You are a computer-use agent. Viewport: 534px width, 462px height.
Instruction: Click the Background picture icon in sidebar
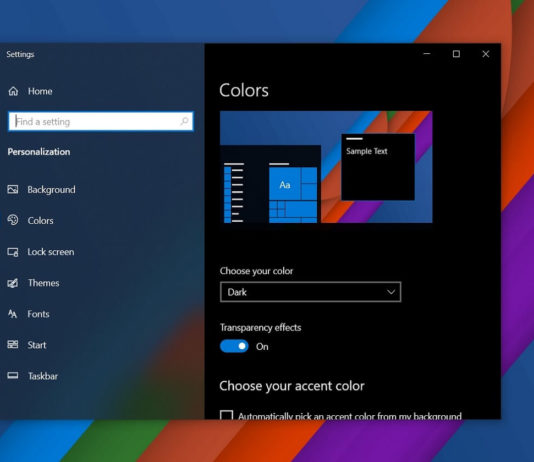click(13, 189)
